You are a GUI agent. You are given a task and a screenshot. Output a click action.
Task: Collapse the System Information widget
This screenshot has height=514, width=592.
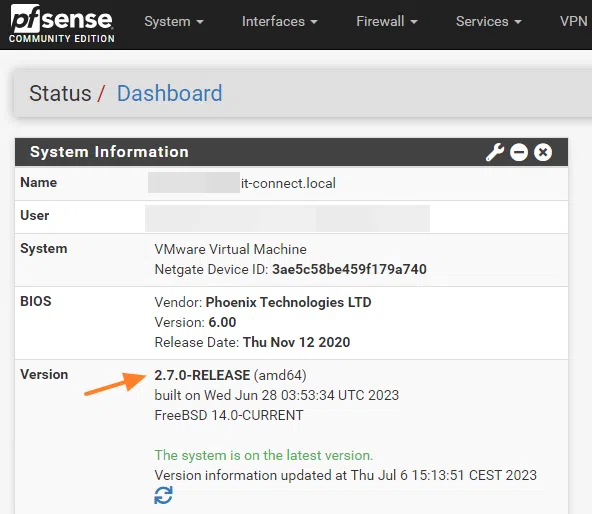tap(519, 152)
